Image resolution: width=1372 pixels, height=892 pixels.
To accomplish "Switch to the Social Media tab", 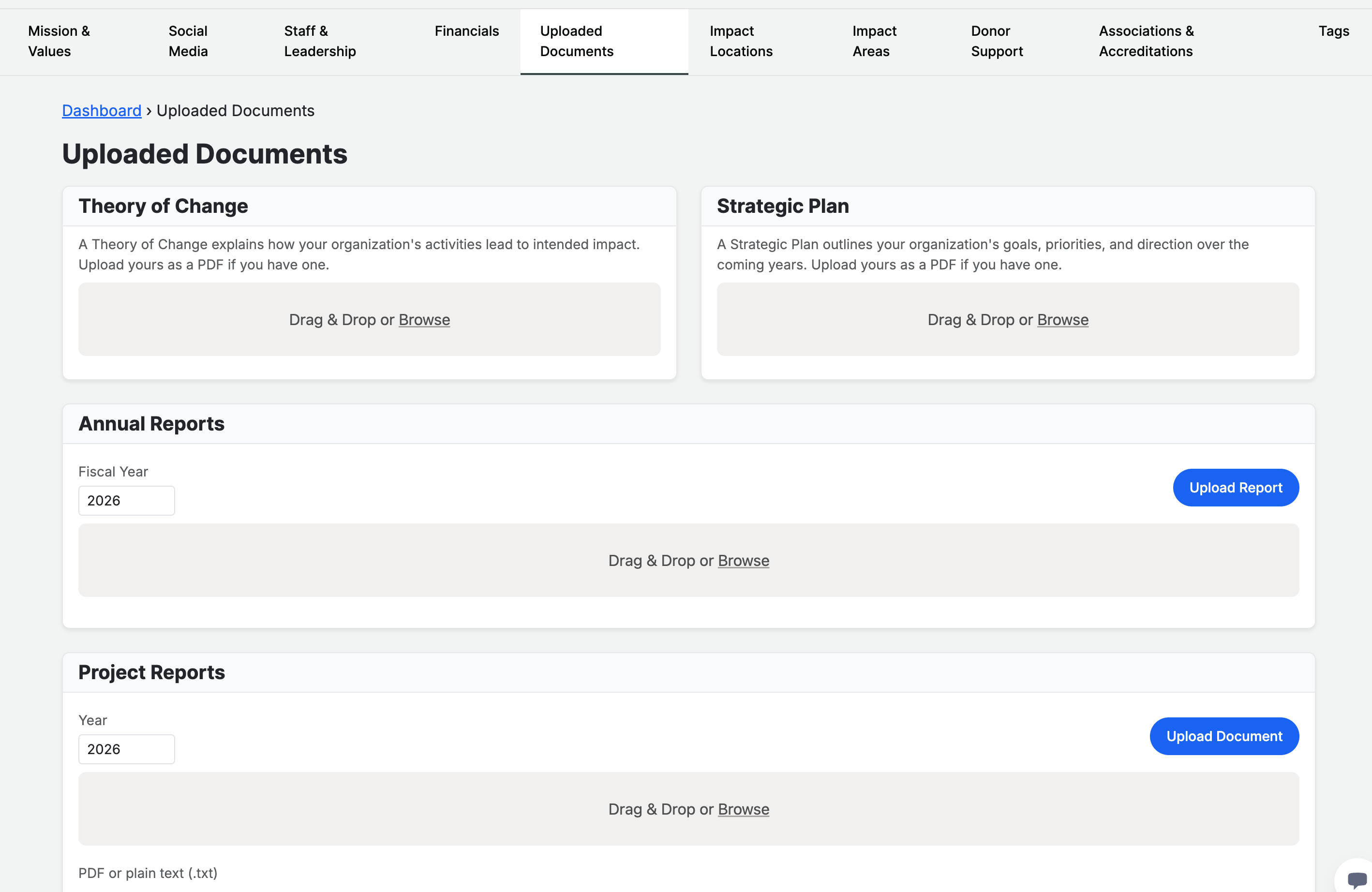I will pos(188,41).
